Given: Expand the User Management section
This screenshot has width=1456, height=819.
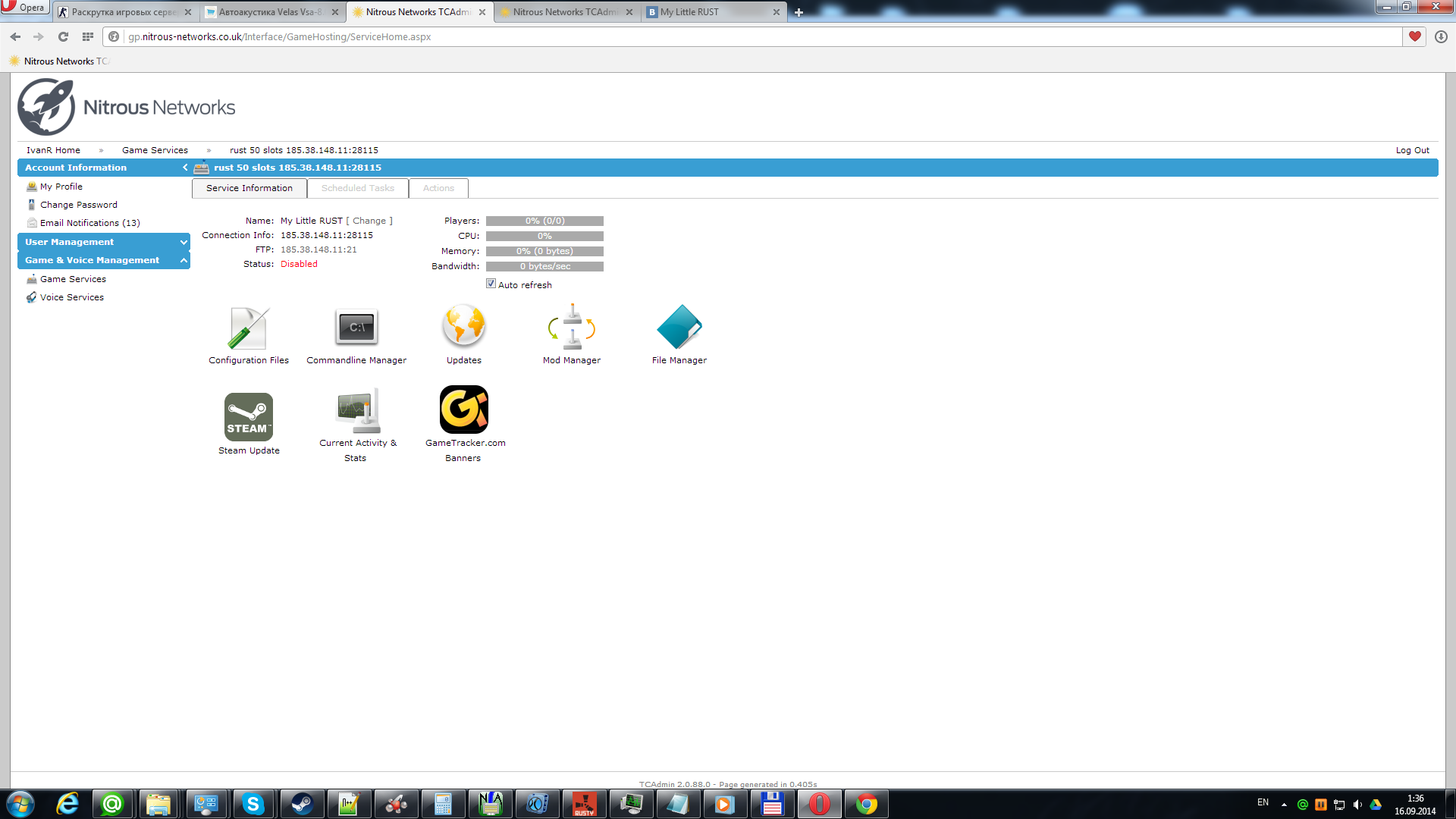Looking at the screenshot, I should [x=184, y=242].
